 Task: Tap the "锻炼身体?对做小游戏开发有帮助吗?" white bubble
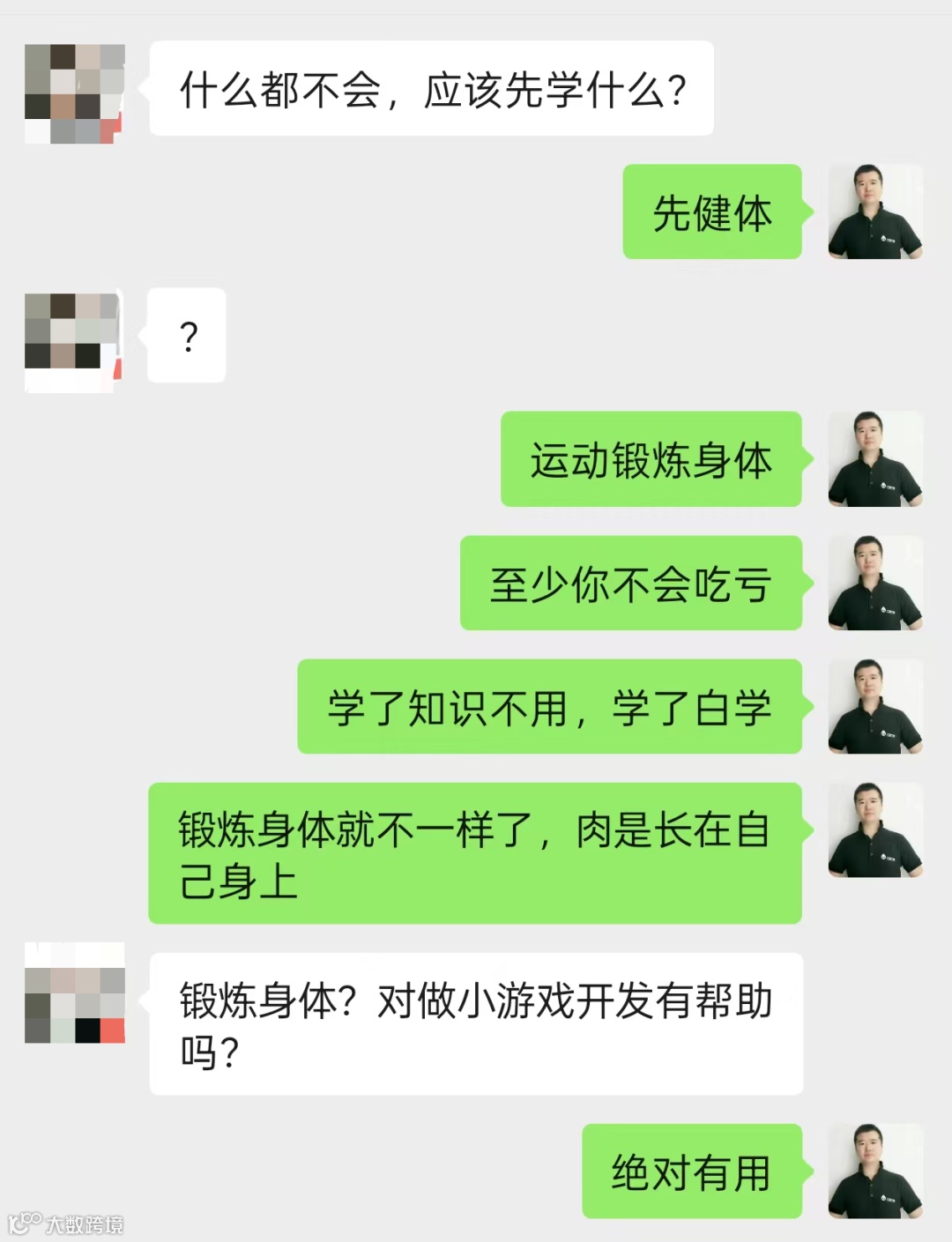coord(476,1024)
